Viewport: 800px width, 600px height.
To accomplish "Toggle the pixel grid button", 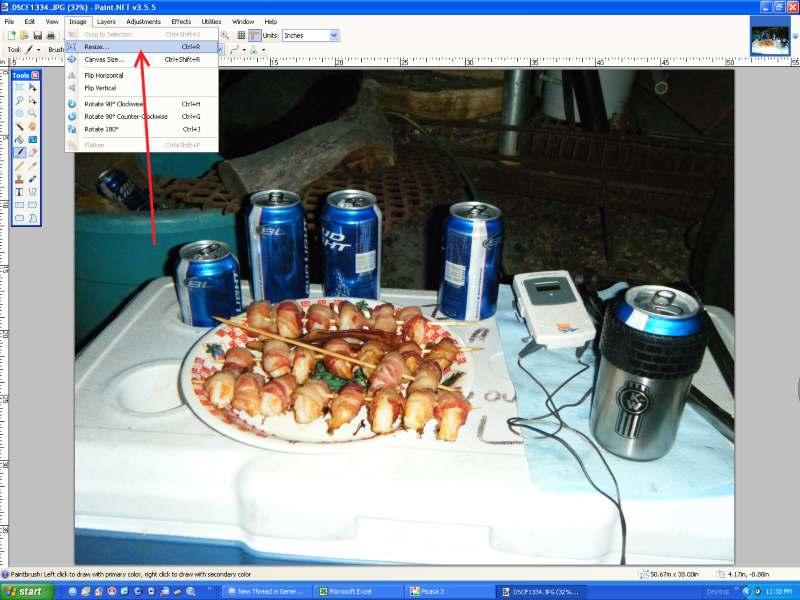I will coord(241,35).
